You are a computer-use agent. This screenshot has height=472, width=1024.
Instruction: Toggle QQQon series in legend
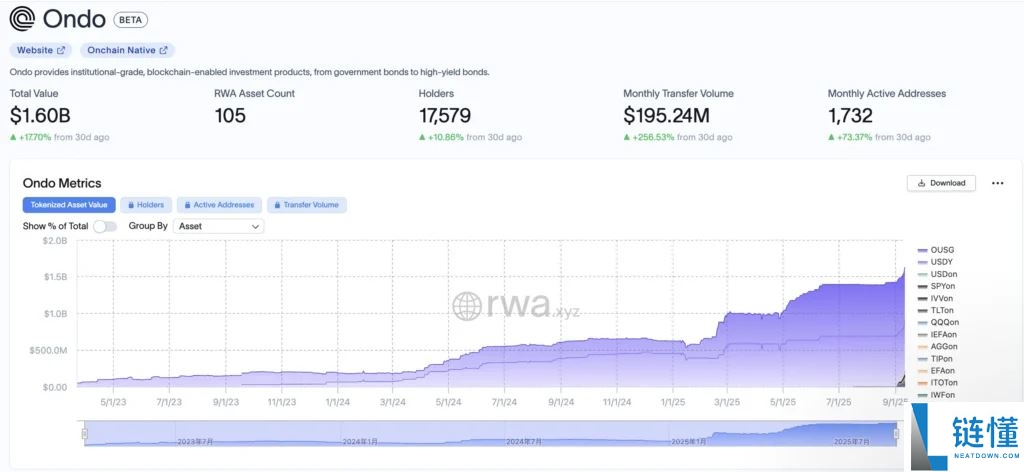point(938,323)
